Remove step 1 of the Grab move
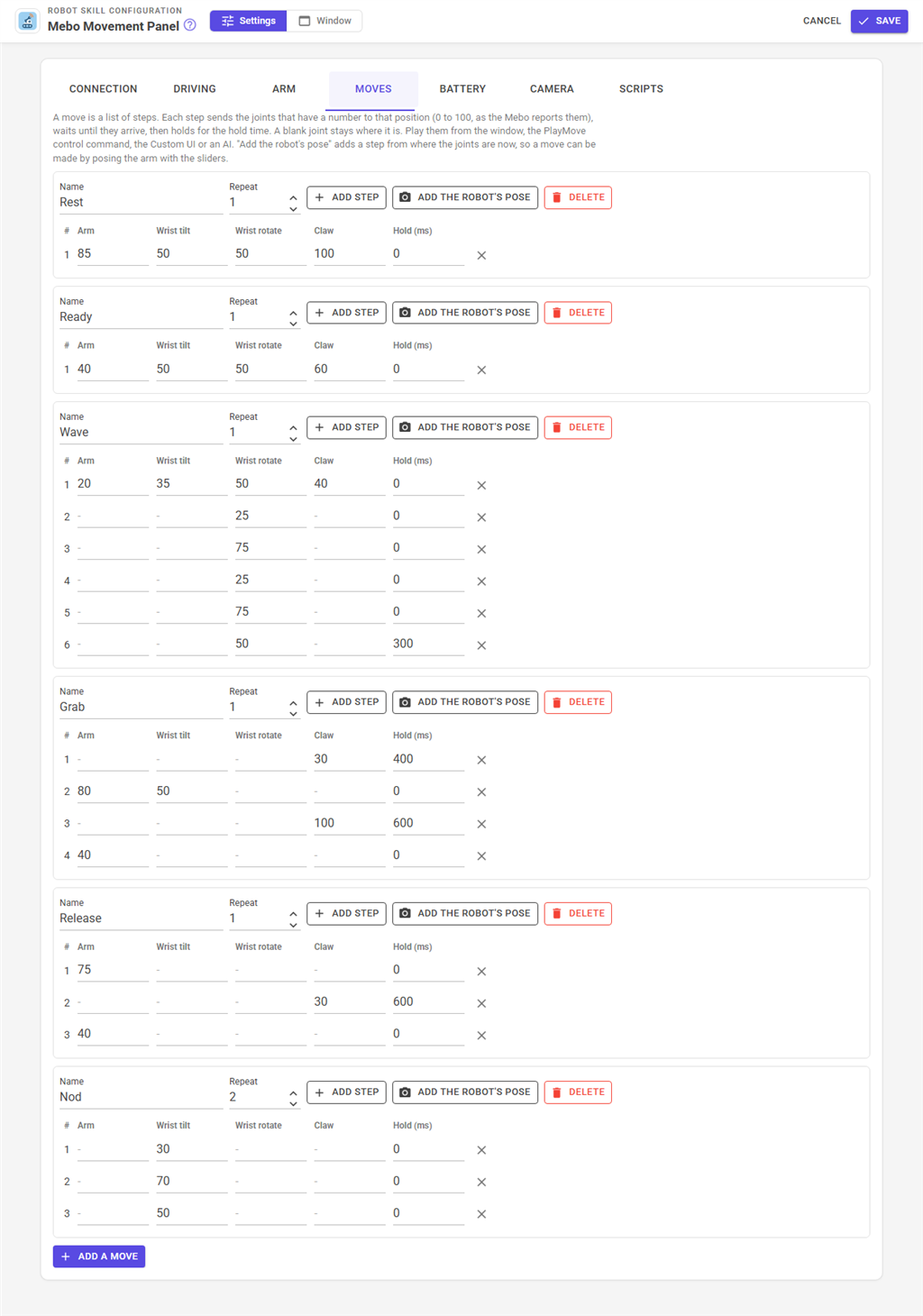923x1316 pixels. tap(481, 760)
